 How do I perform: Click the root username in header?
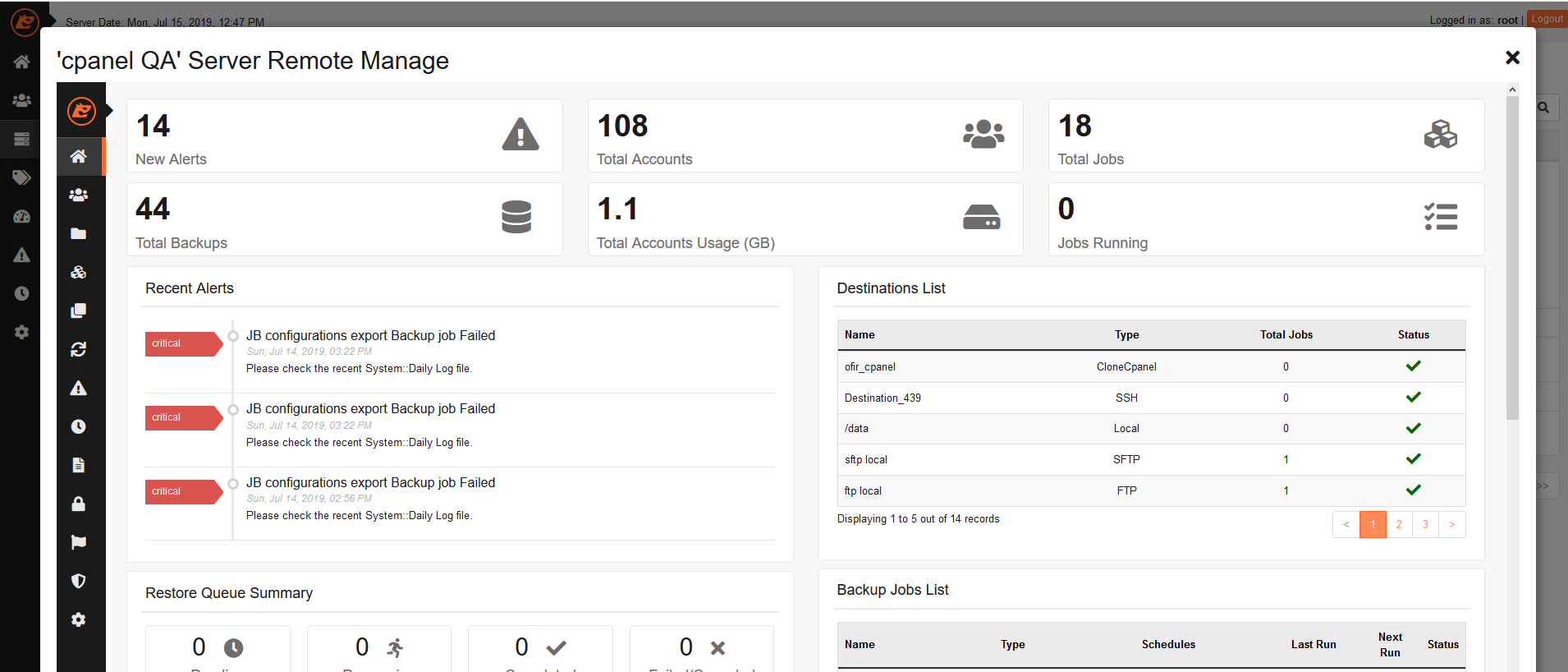[1507, 20]
